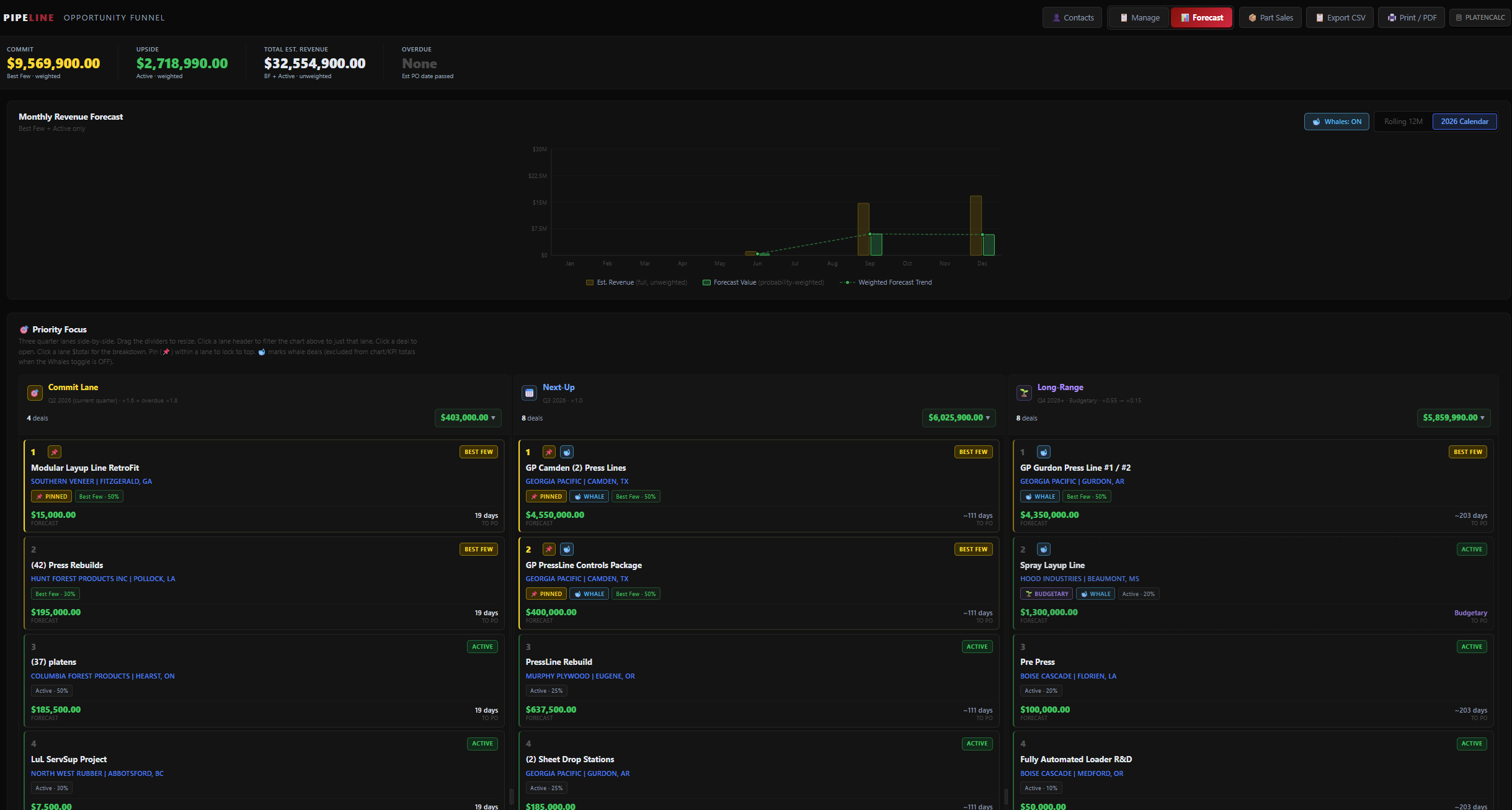Toggle Weighted Forecast Trend in chart legend
The image size is (1512, 810).
(x=886, y=282)
